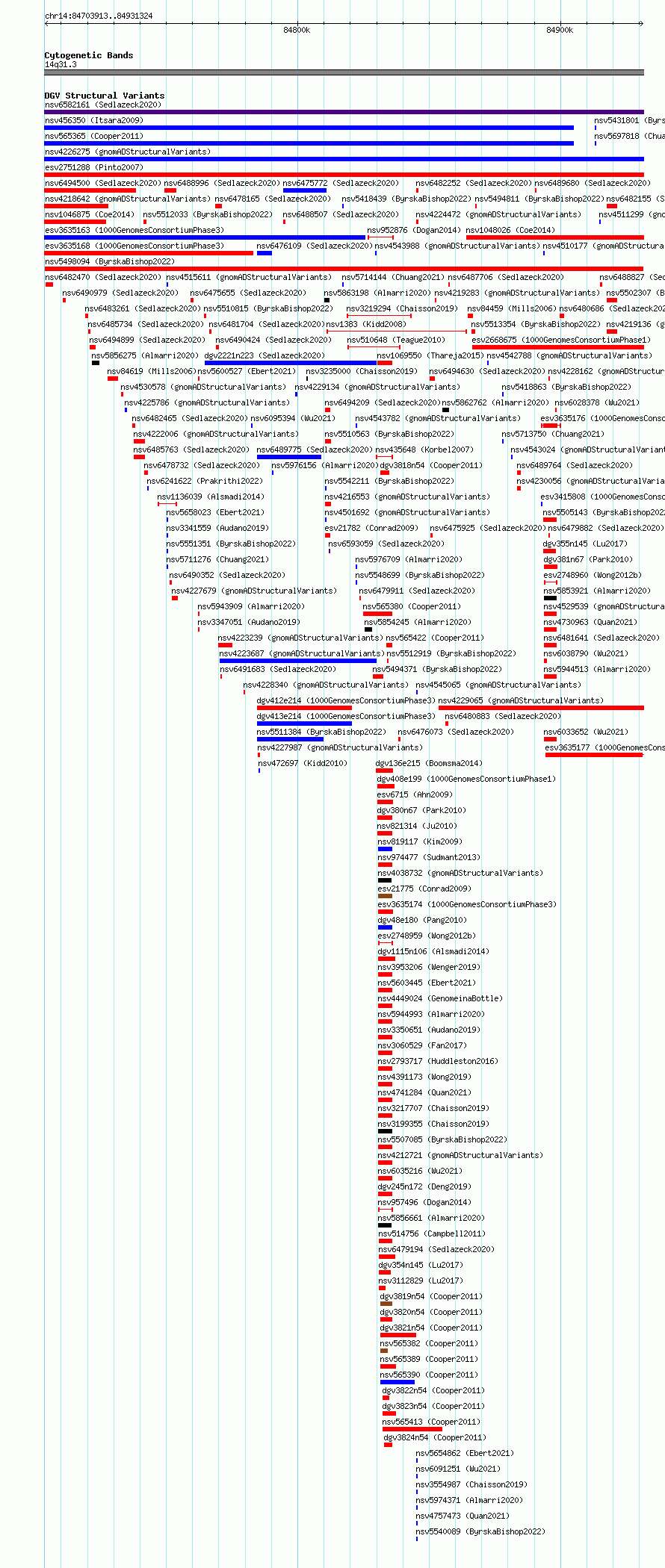Select the nsv84619 (Mills2006) label
Screen dimensions: 665x1568
pos(152,371)
